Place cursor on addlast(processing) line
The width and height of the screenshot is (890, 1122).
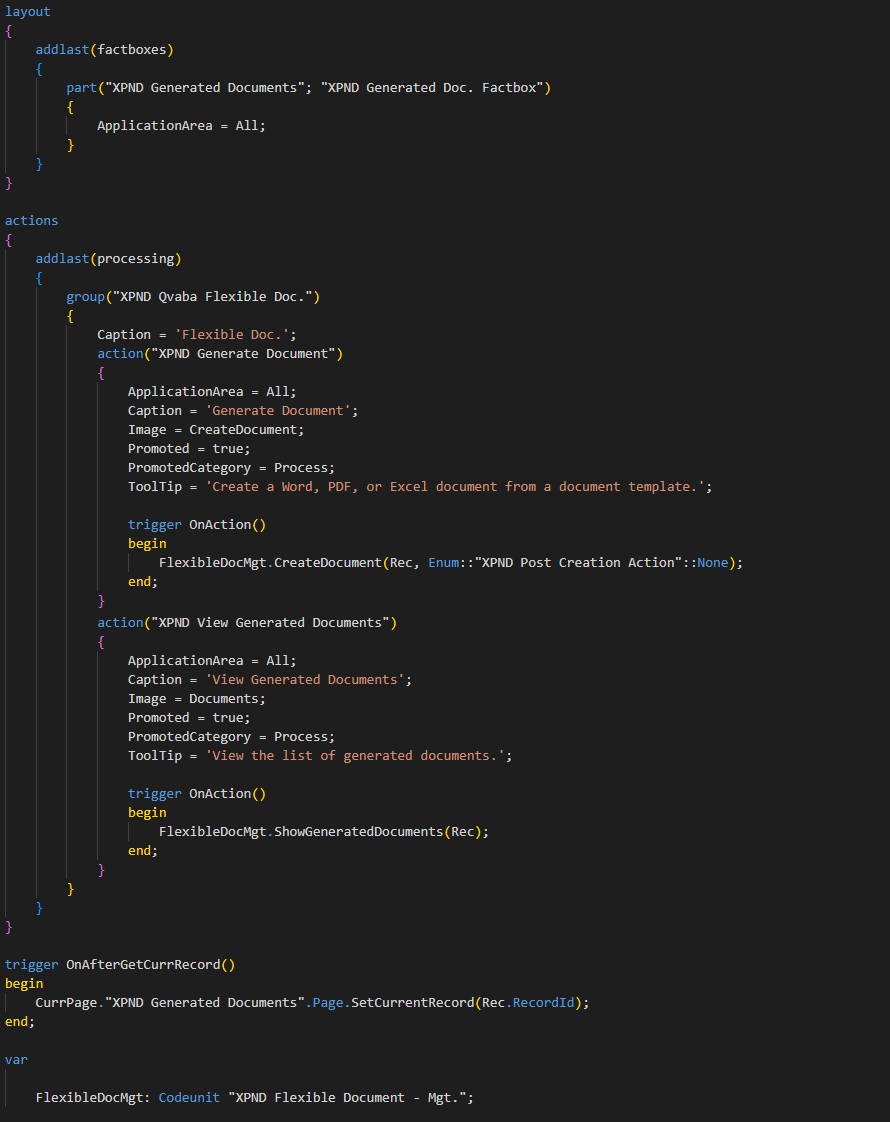click(108, 259)
